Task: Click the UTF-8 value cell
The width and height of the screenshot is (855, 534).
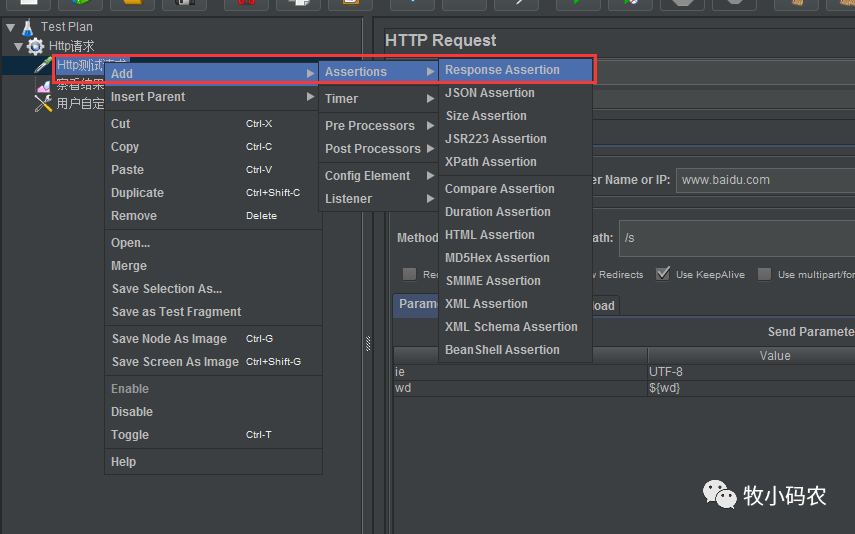Action: coord(751,372)
